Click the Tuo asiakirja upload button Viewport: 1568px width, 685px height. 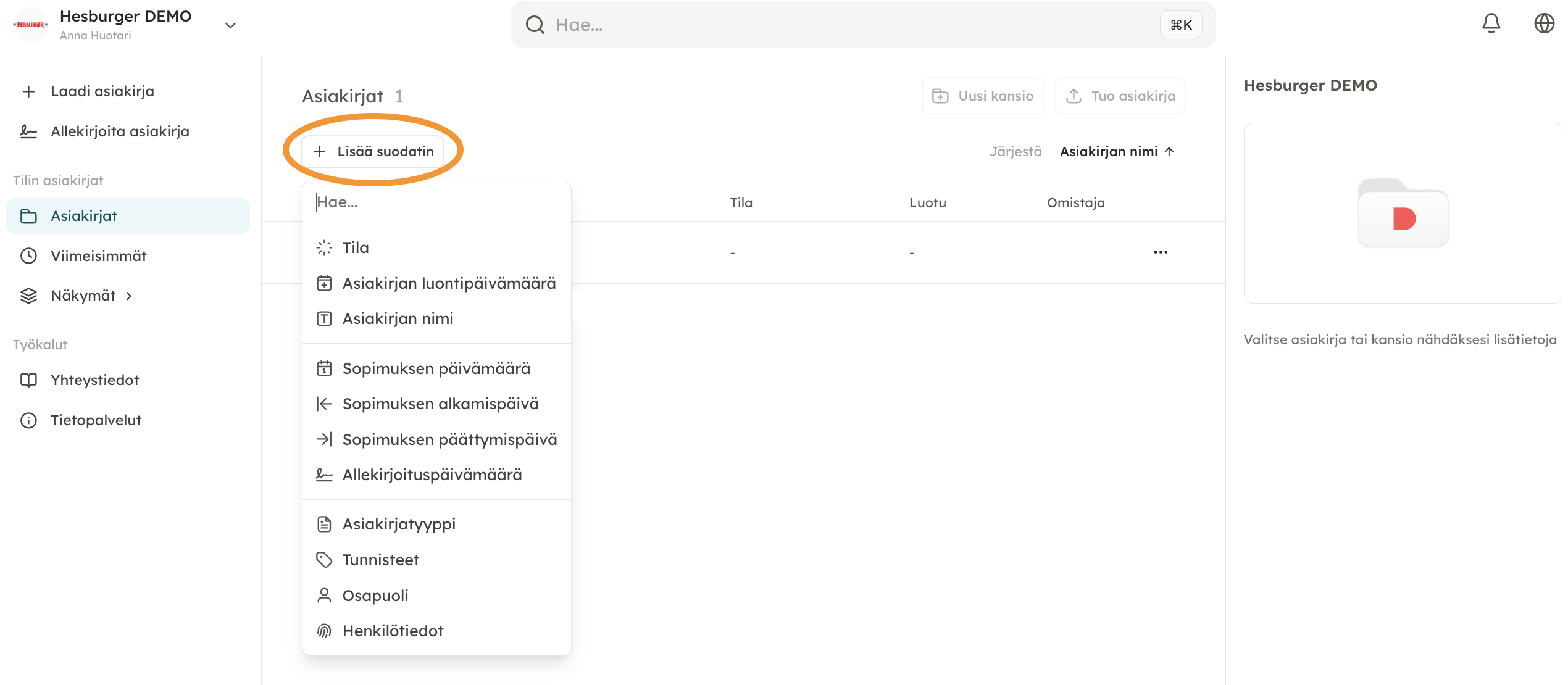(1120, 96)
